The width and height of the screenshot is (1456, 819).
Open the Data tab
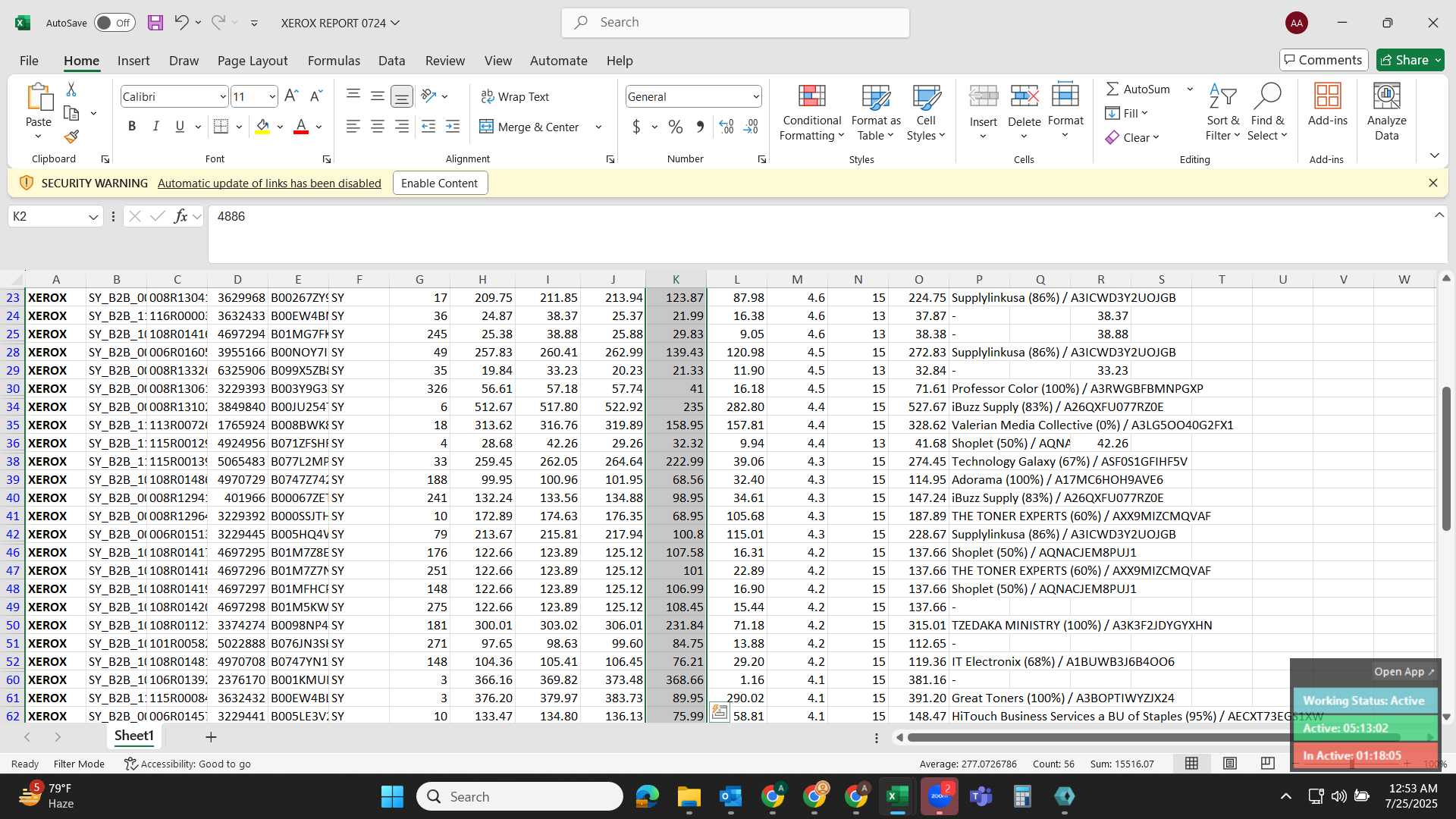point(391,61)
